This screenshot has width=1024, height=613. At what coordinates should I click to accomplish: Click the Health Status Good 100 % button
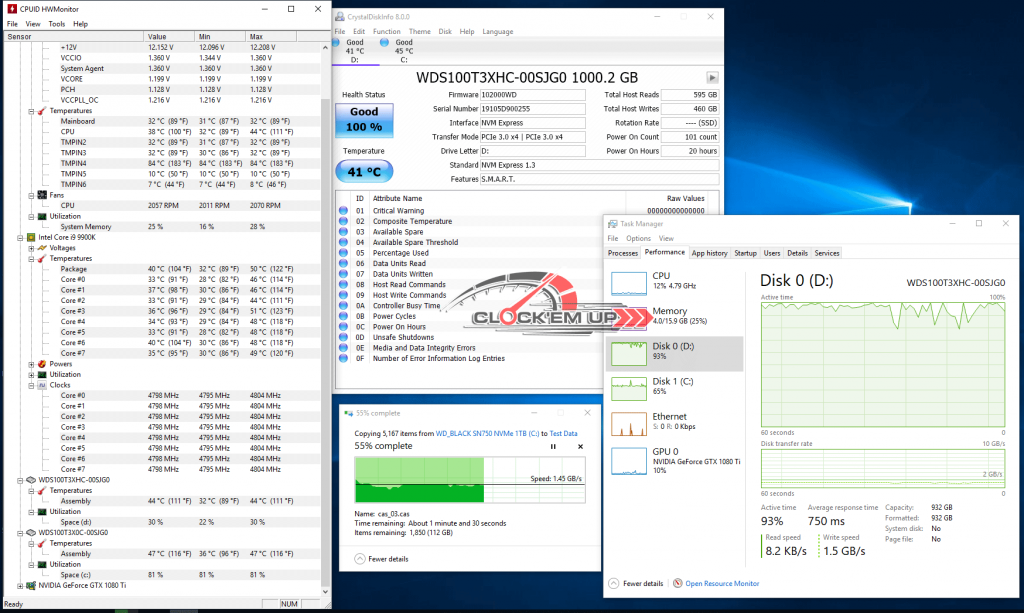pos(364,119)
